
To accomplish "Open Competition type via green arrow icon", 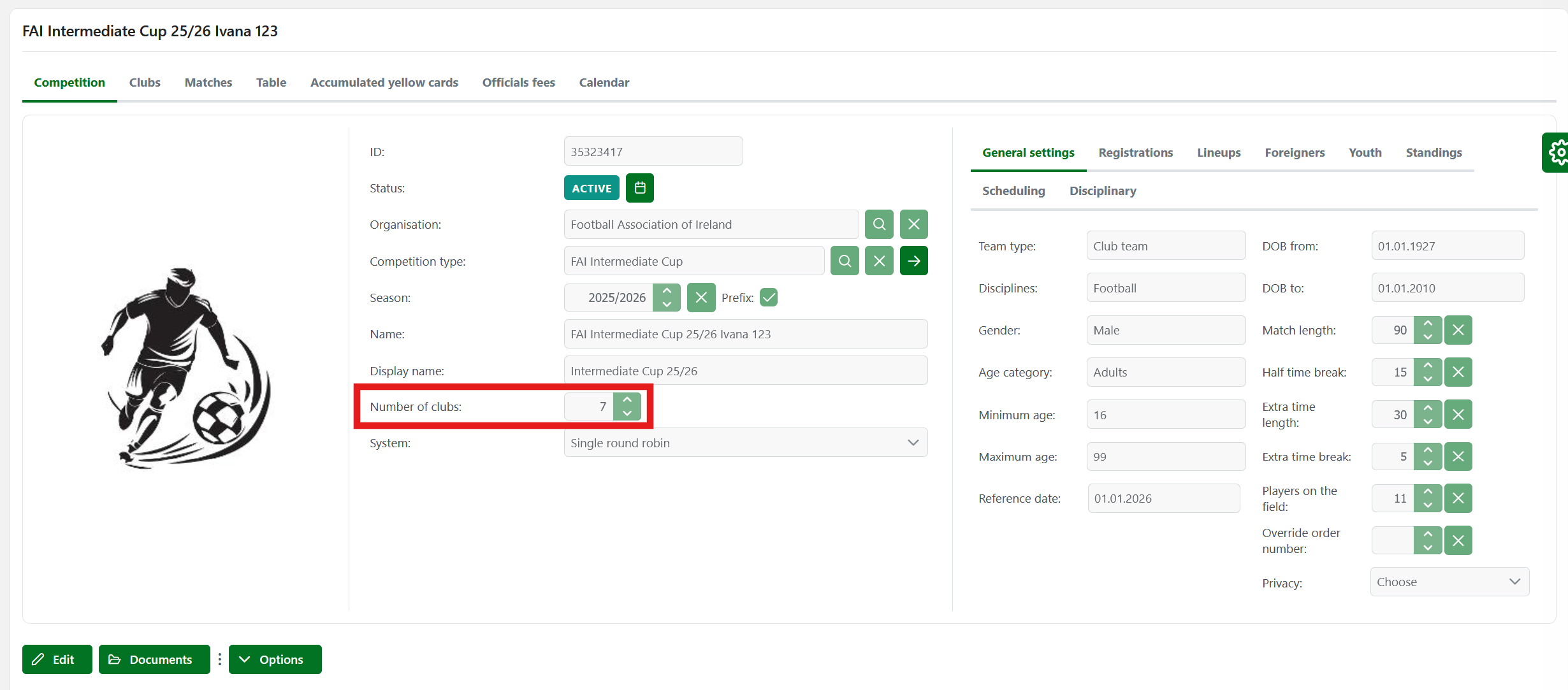I will pyautogui.click(x=913, y=261).
